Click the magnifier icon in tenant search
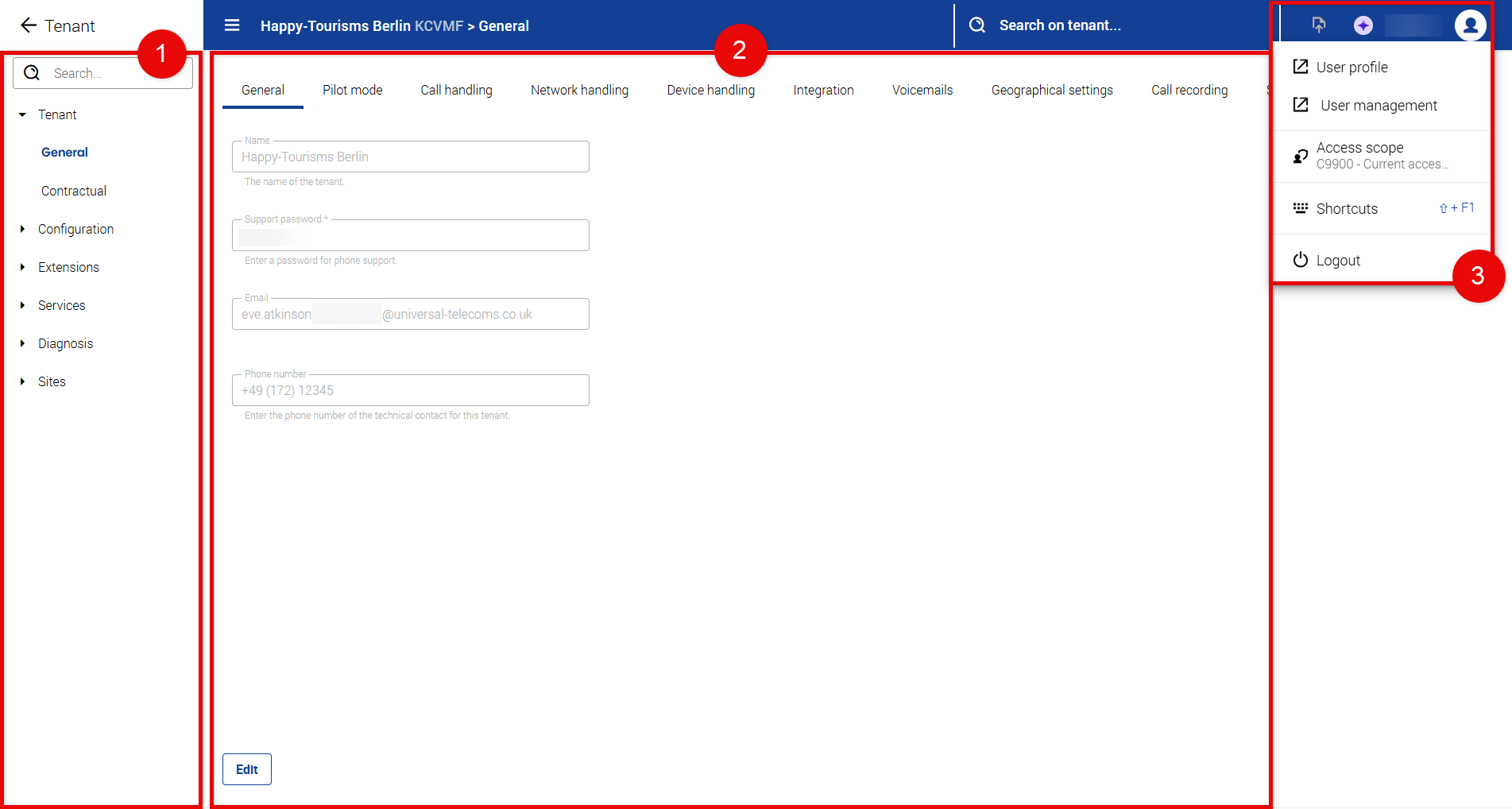Image resolution: width=1512 pixels, height=809 pixels. [x=977, y=25]
